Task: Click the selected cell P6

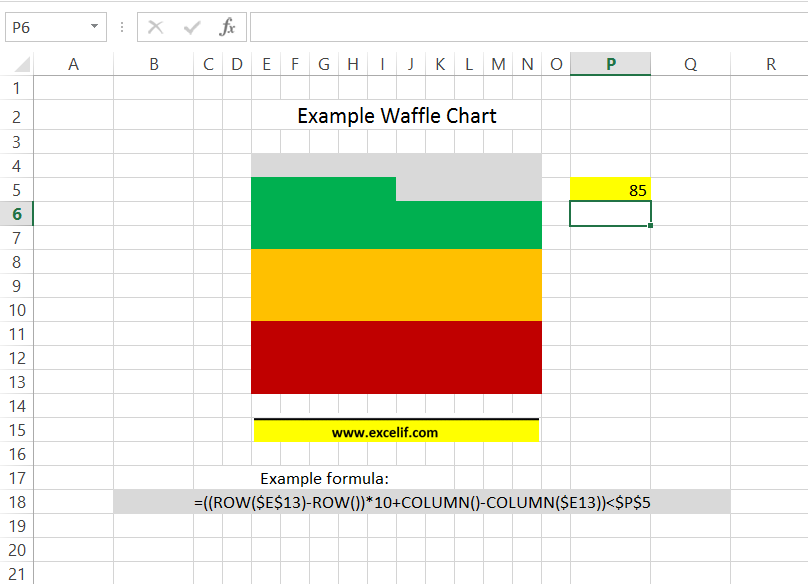Action: [x=611, y=214]
